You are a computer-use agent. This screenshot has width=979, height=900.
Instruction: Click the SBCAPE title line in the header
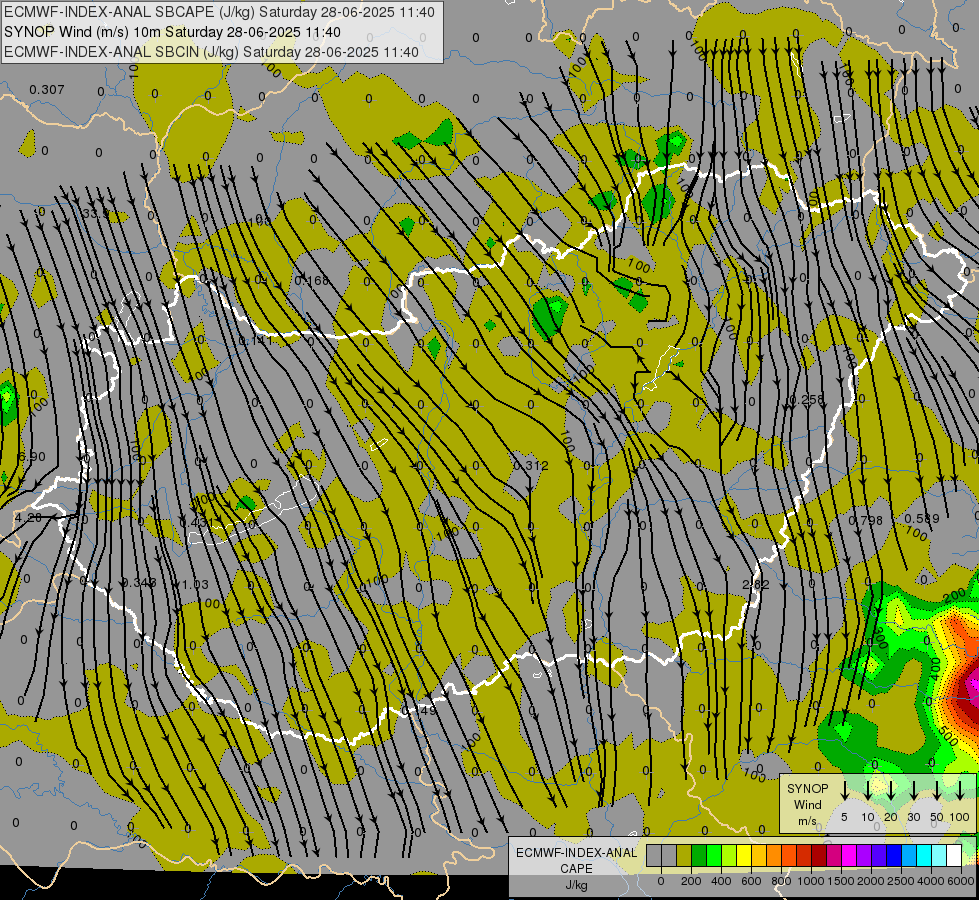[x=219, y=12]
